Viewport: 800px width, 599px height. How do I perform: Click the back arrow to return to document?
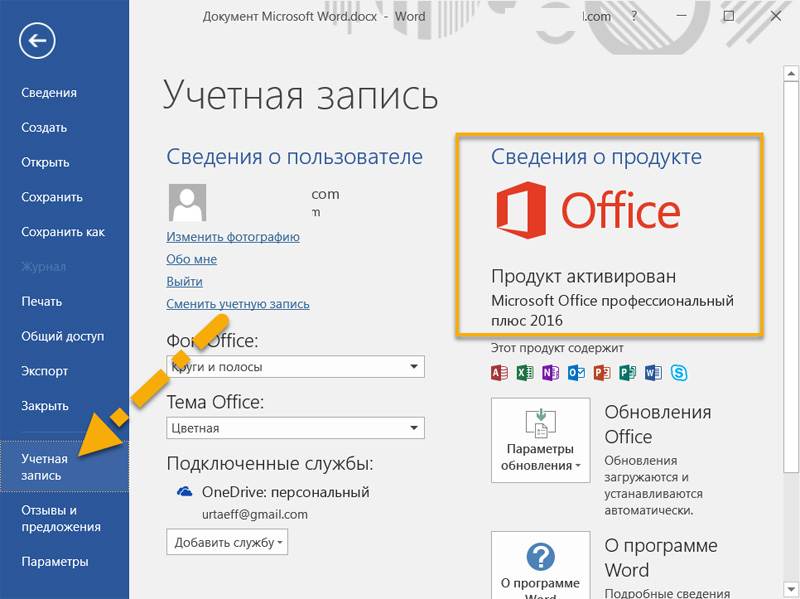(x=37, y=40)
